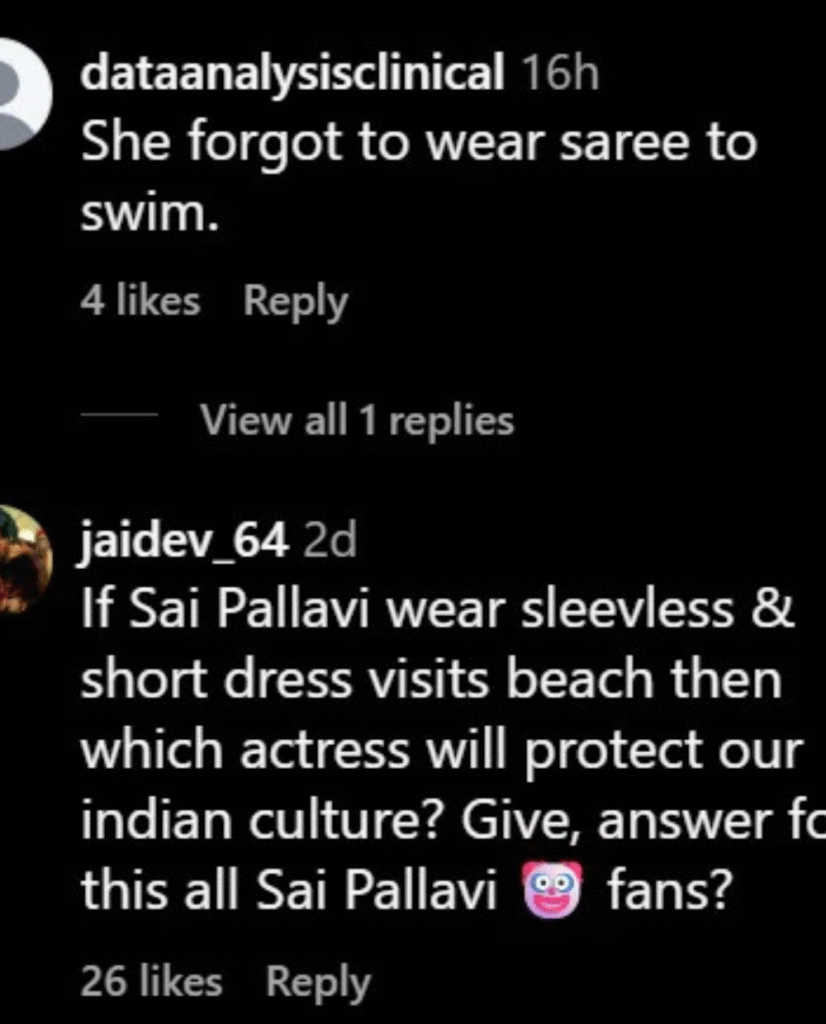Reply to dataanalysisclinical's saree comment
Image resolution: width=826 pixels, height=1024 pixels.
pyautogui.click(x=296, y=302)
